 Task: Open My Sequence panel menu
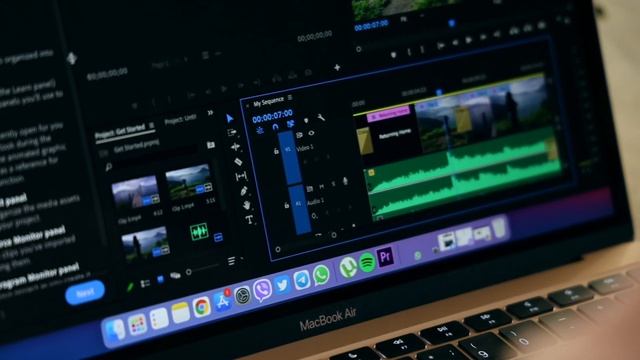(290, 97)
